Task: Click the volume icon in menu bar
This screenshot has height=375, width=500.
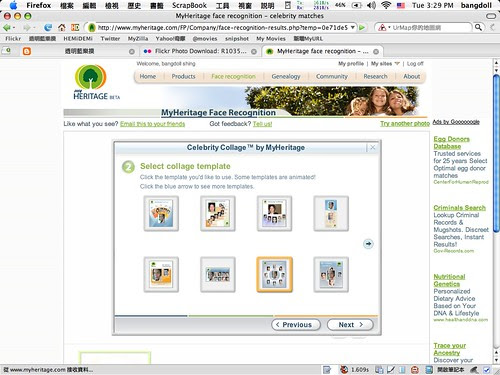Action: coord(371,5)
